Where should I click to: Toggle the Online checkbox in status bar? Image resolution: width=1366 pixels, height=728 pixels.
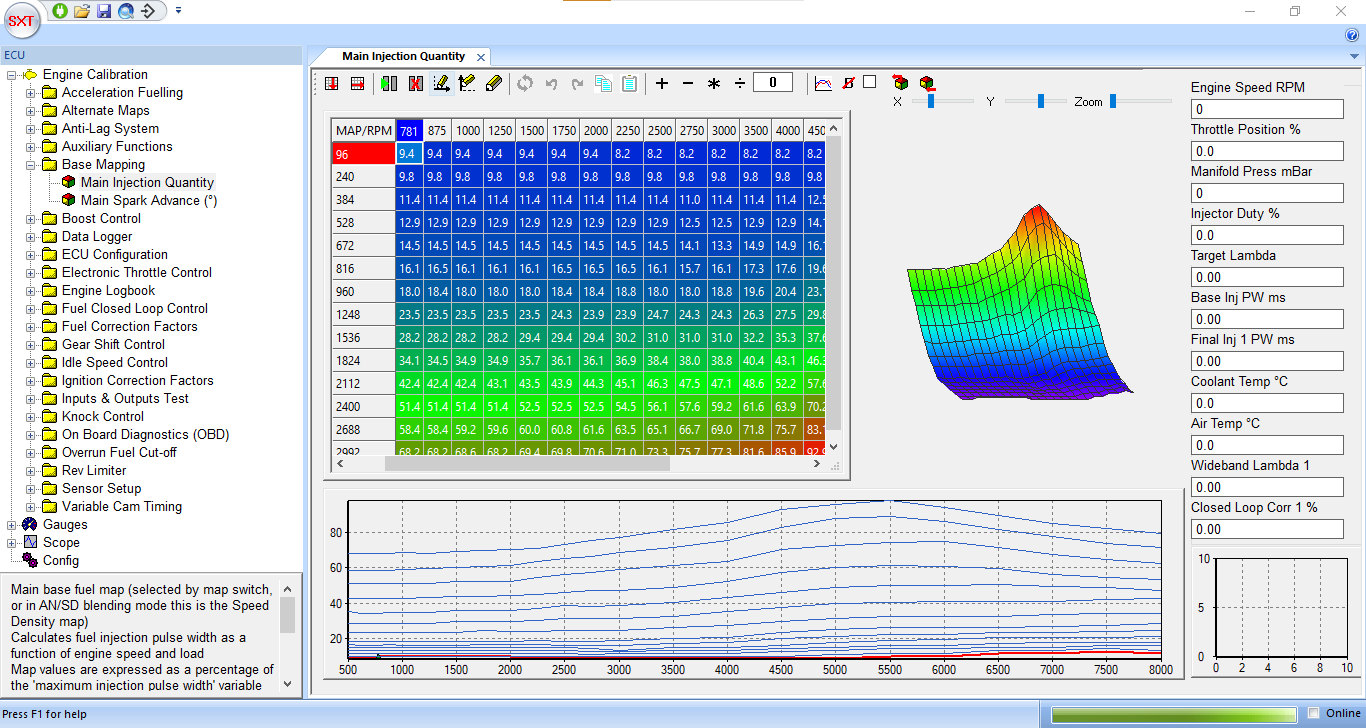pos(1314,713)
